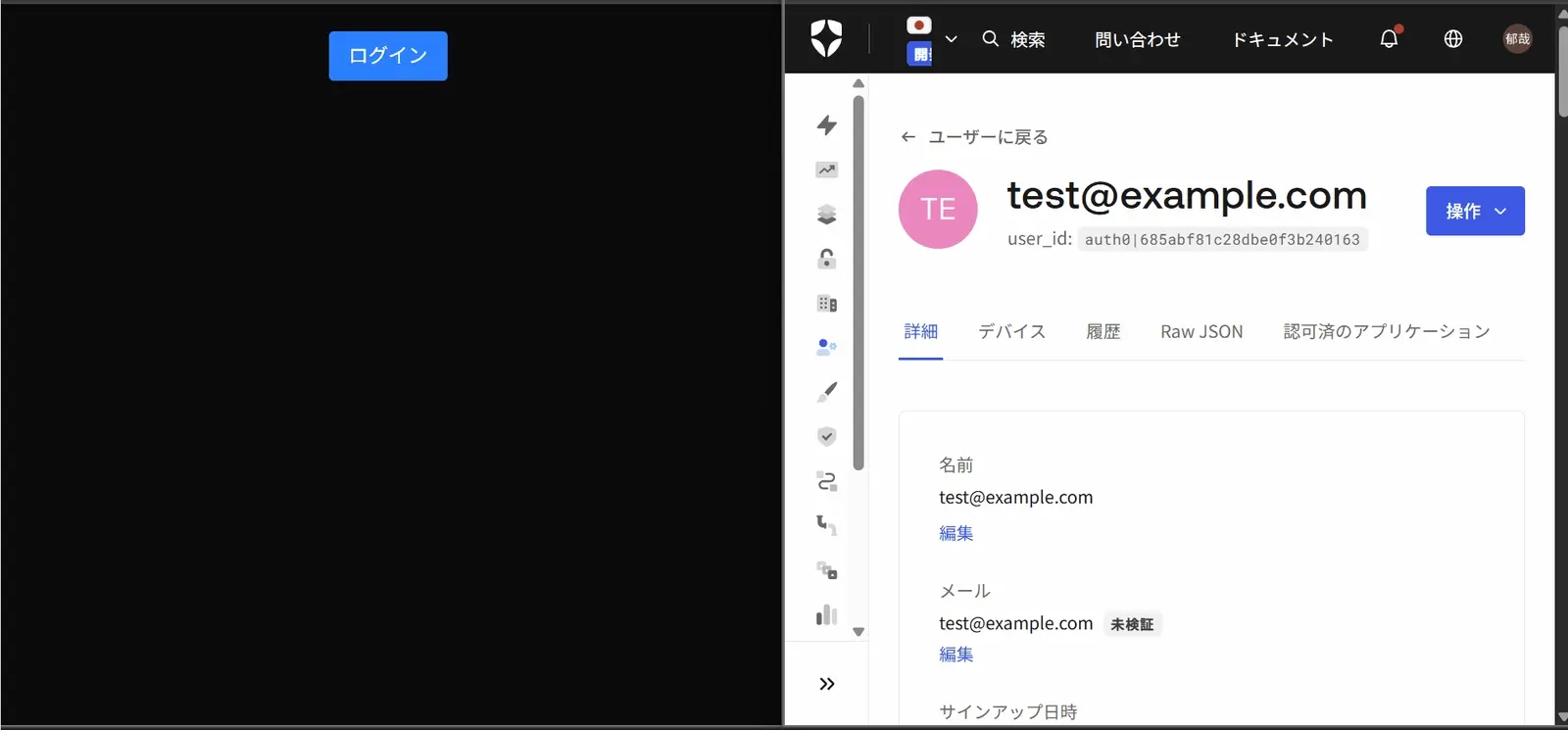The width and height of the screenshot is (1568, 730).
Task: Click the blue ログイン button
Action: coord(388,56)
